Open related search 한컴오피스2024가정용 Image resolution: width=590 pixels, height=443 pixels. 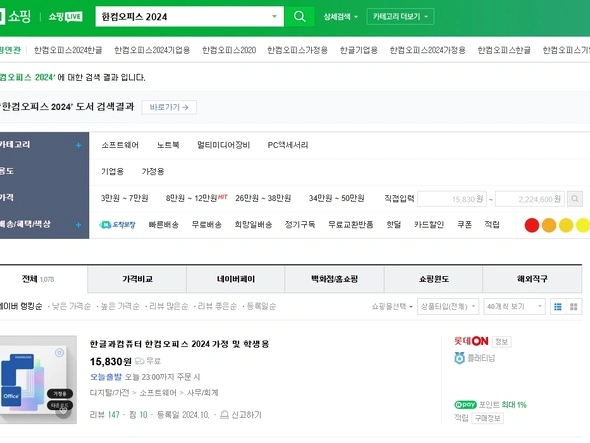(427, 50)
